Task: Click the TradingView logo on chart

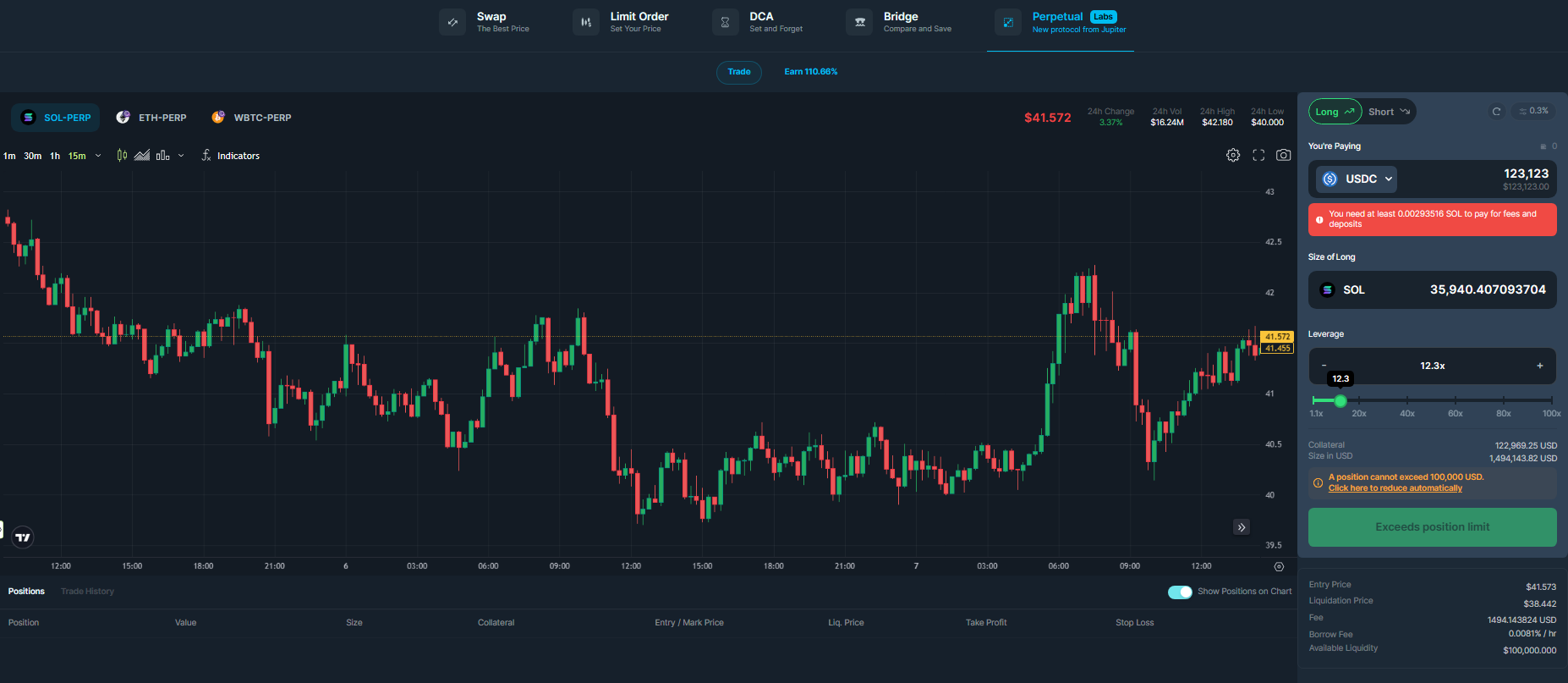Action: pos(23,537)
